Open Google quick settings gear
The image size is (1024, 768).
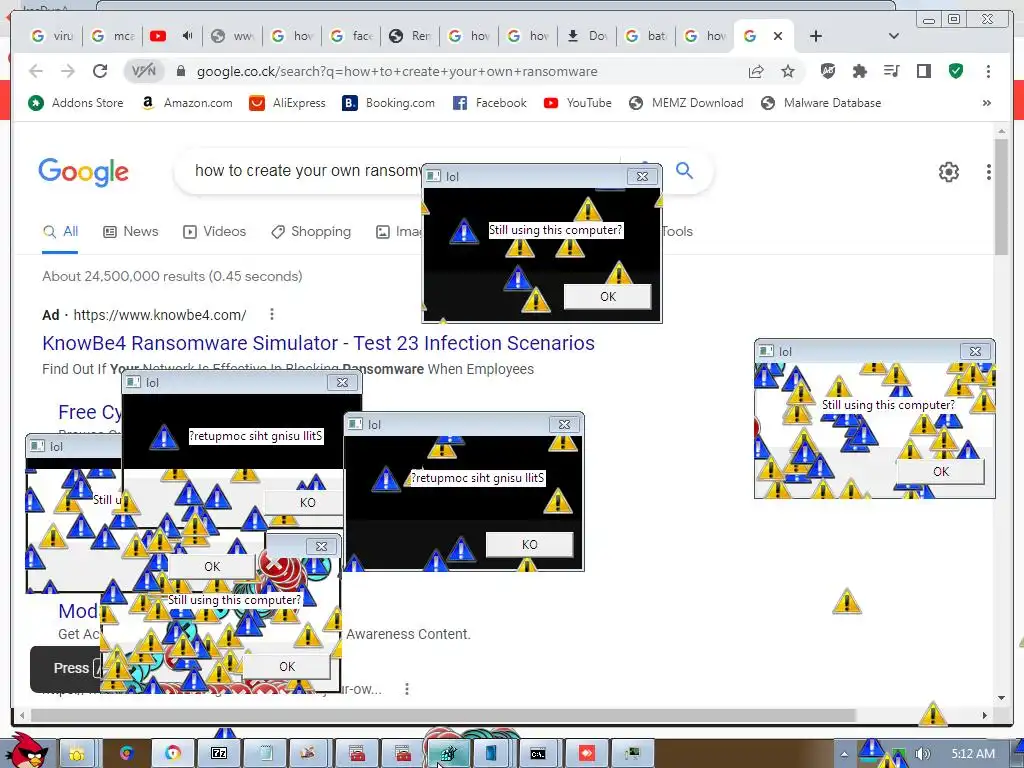coord(949,172)
